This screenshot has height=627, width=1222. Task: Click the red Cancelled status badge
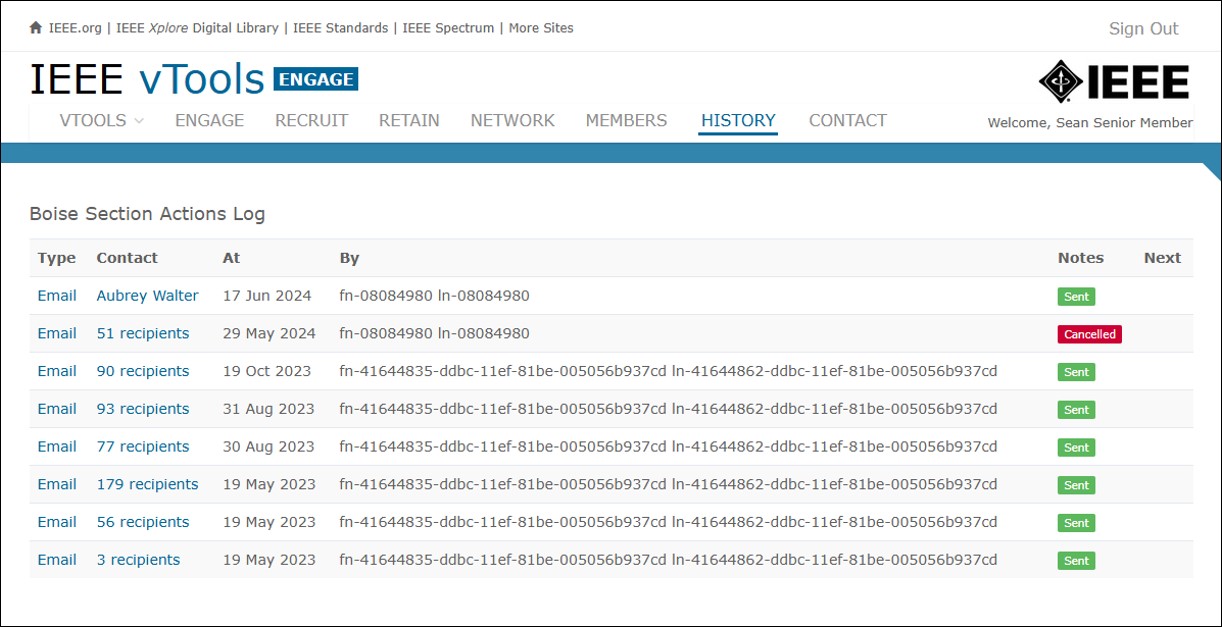1090,334
